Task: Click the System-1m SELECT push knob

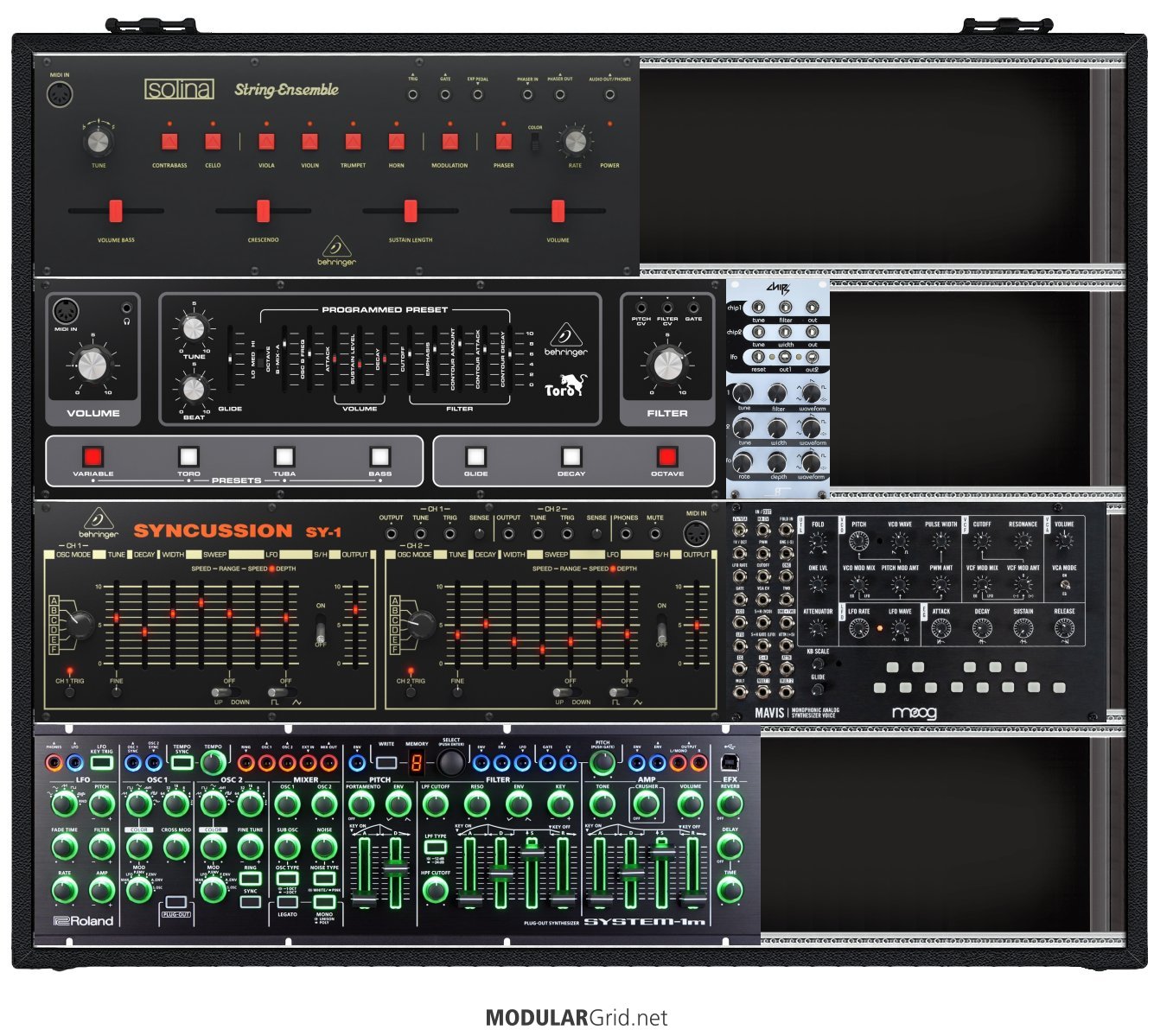Action: (x=450, y=763)
